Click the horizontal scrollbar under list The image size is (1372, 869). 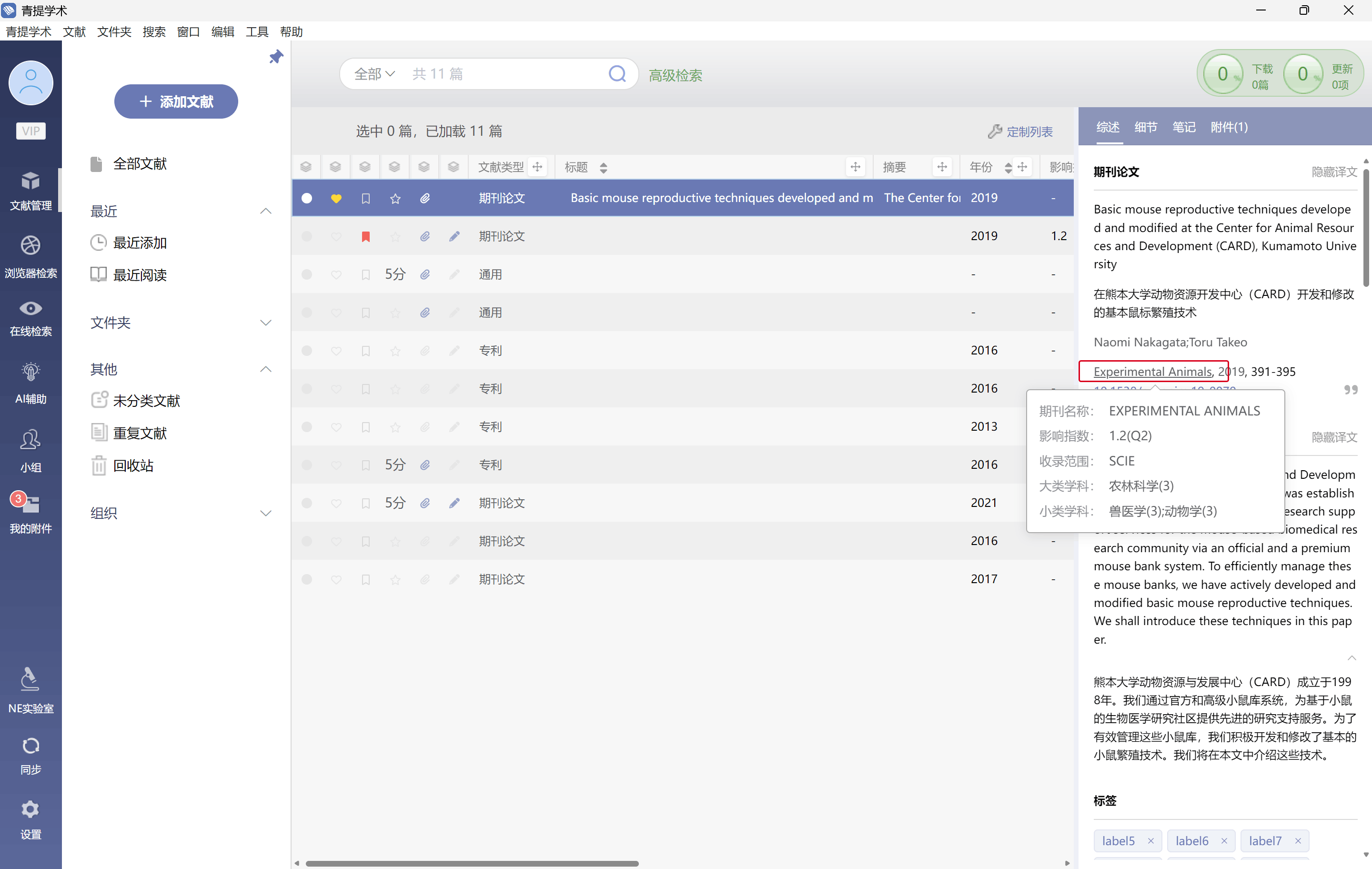point(472,863)
